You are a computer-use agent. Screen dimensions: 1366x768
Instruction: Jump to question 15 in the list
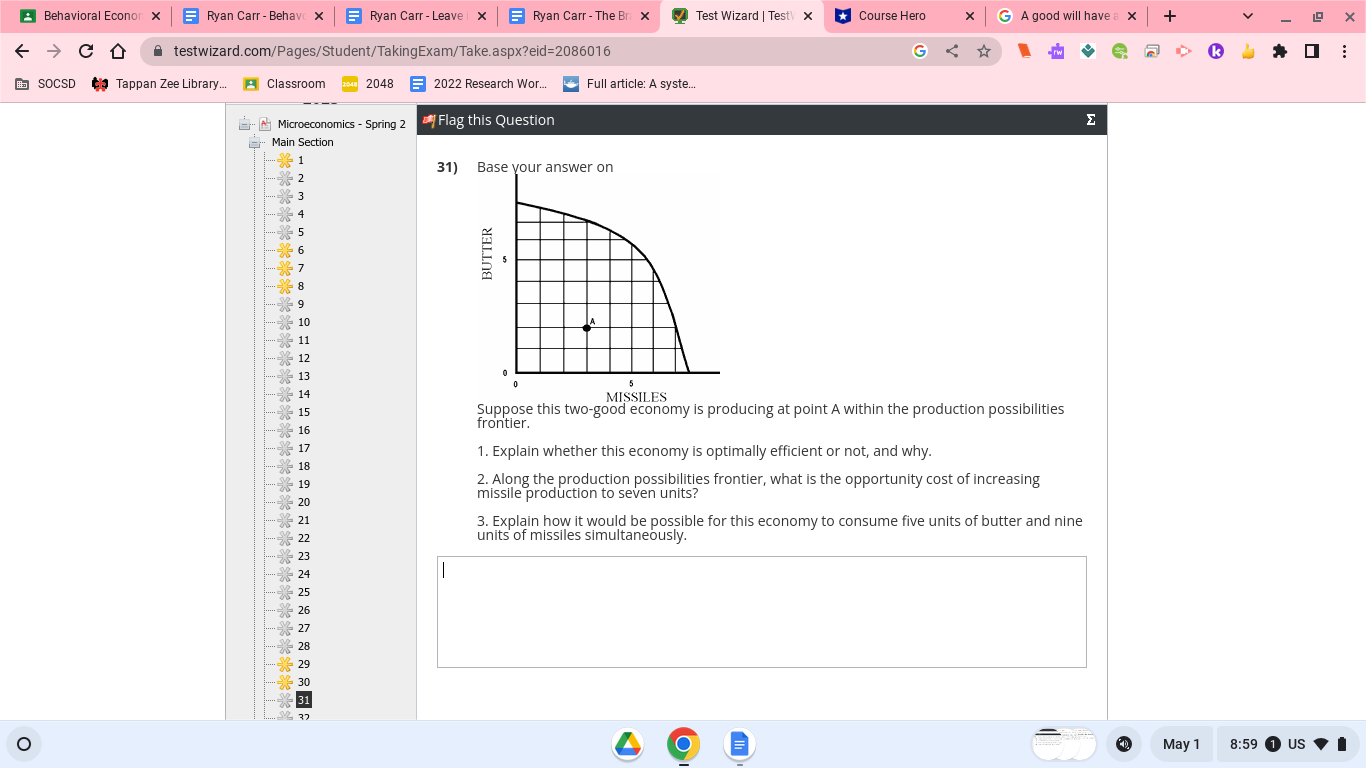point(303,412)
